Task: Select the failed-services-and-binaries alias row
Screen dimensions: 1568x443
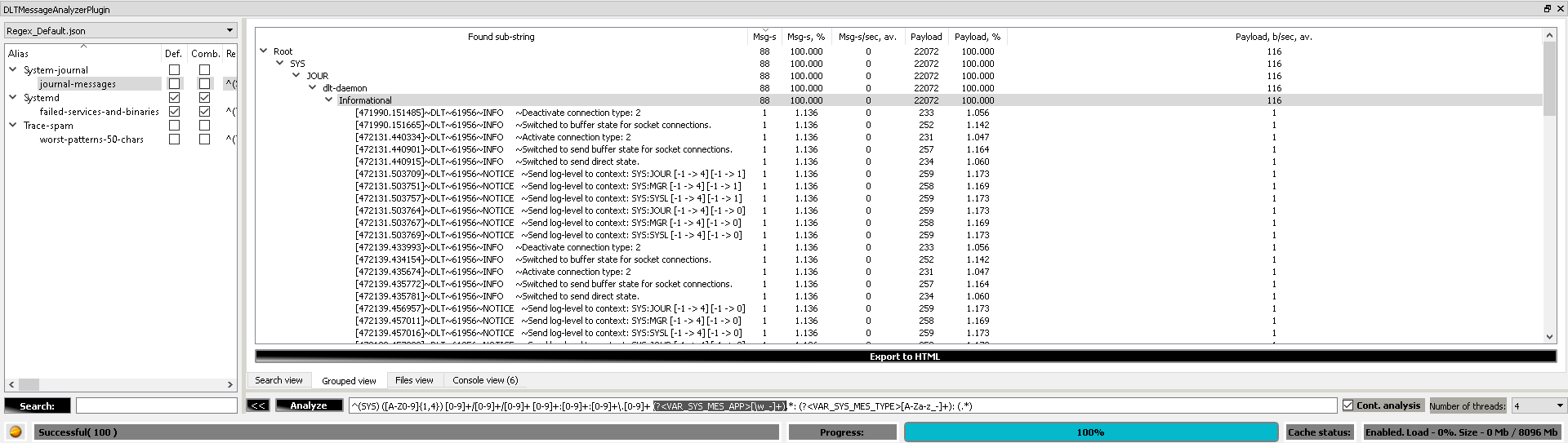Action: [x=99, y=112]
